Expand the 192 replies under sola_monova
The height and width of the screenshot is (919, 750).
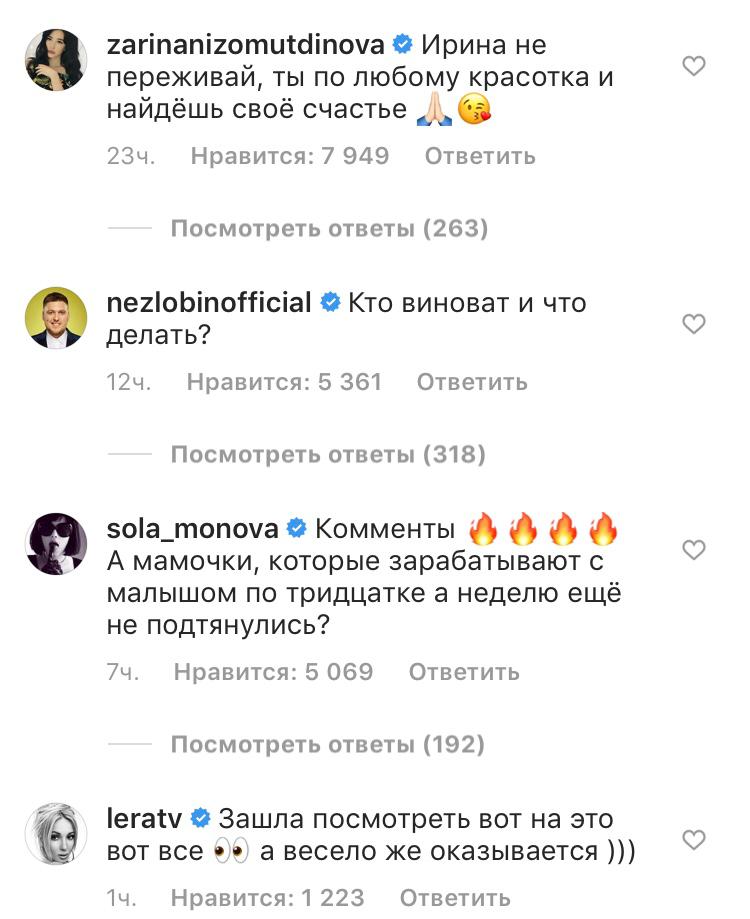328,745
